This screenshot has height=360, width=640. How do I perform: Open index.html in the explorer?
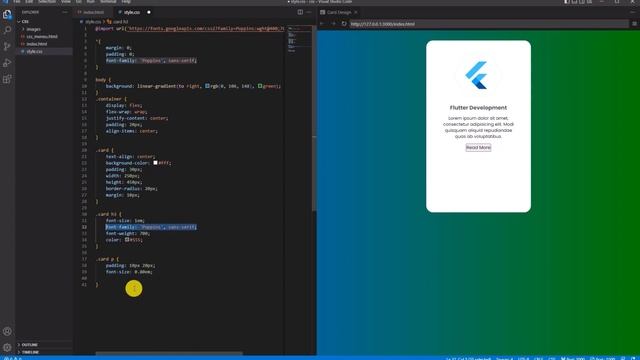point(36,44)
